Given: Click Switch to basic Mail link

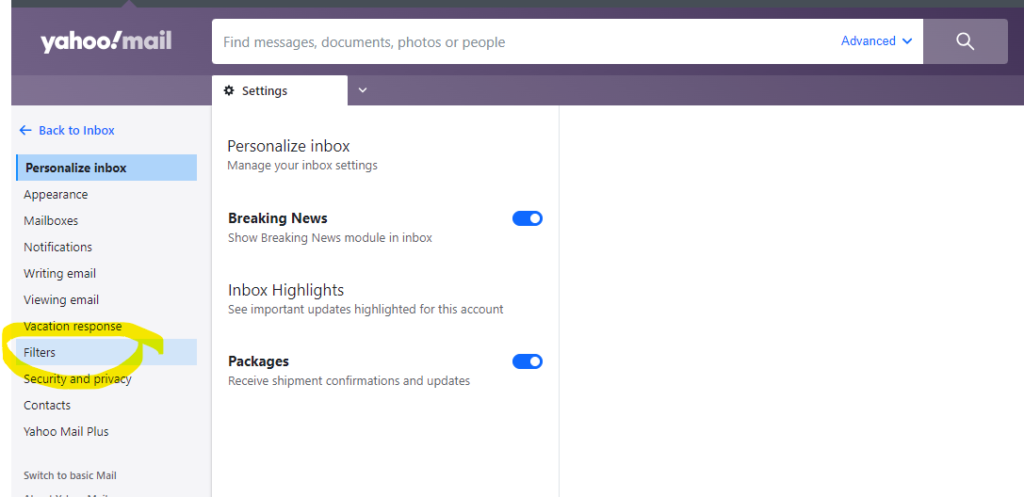Looking at the screenshot, I should point(70,475).
